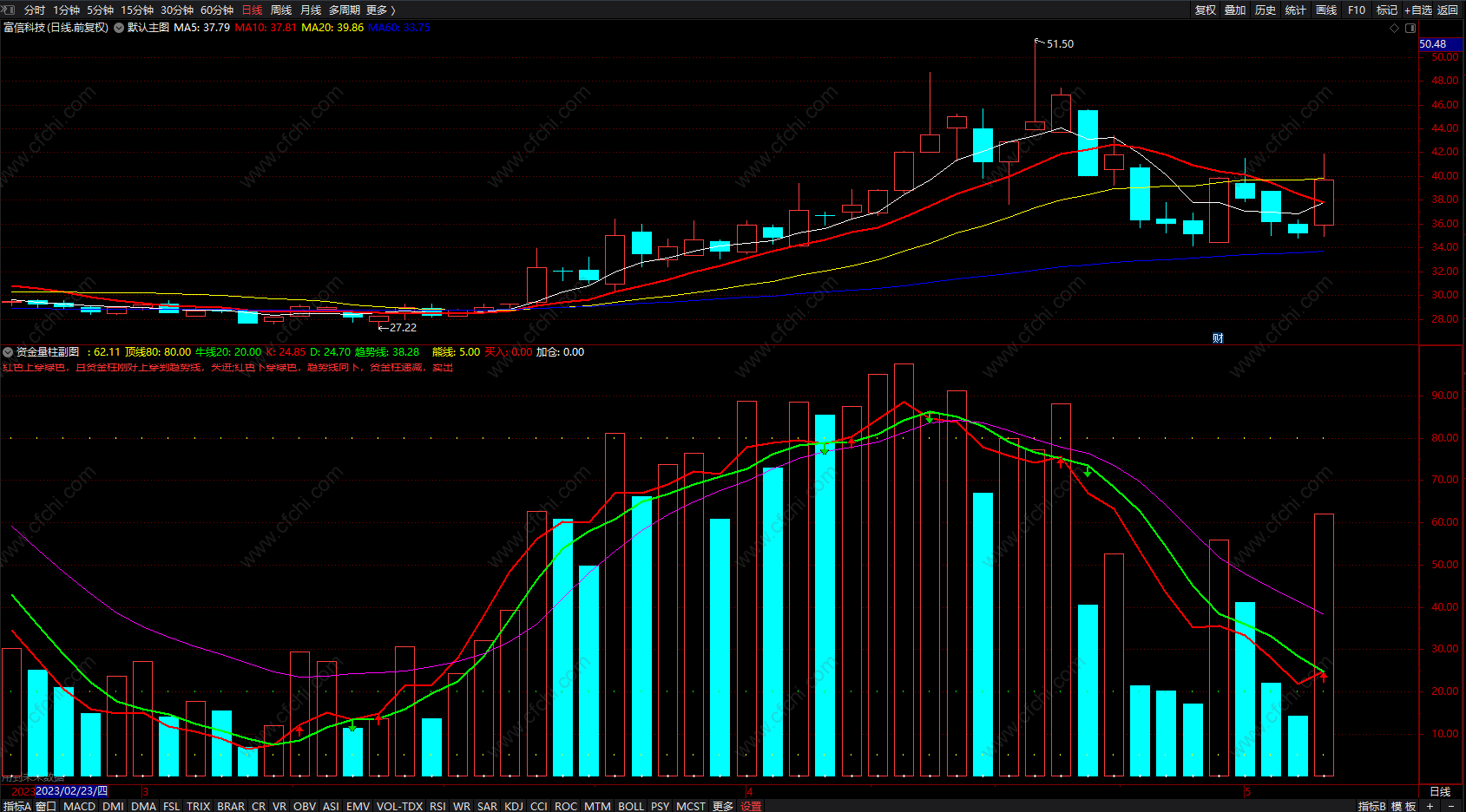Click the 模板 template button
The image size is (1466, 812).
(x=1404, y=806)
